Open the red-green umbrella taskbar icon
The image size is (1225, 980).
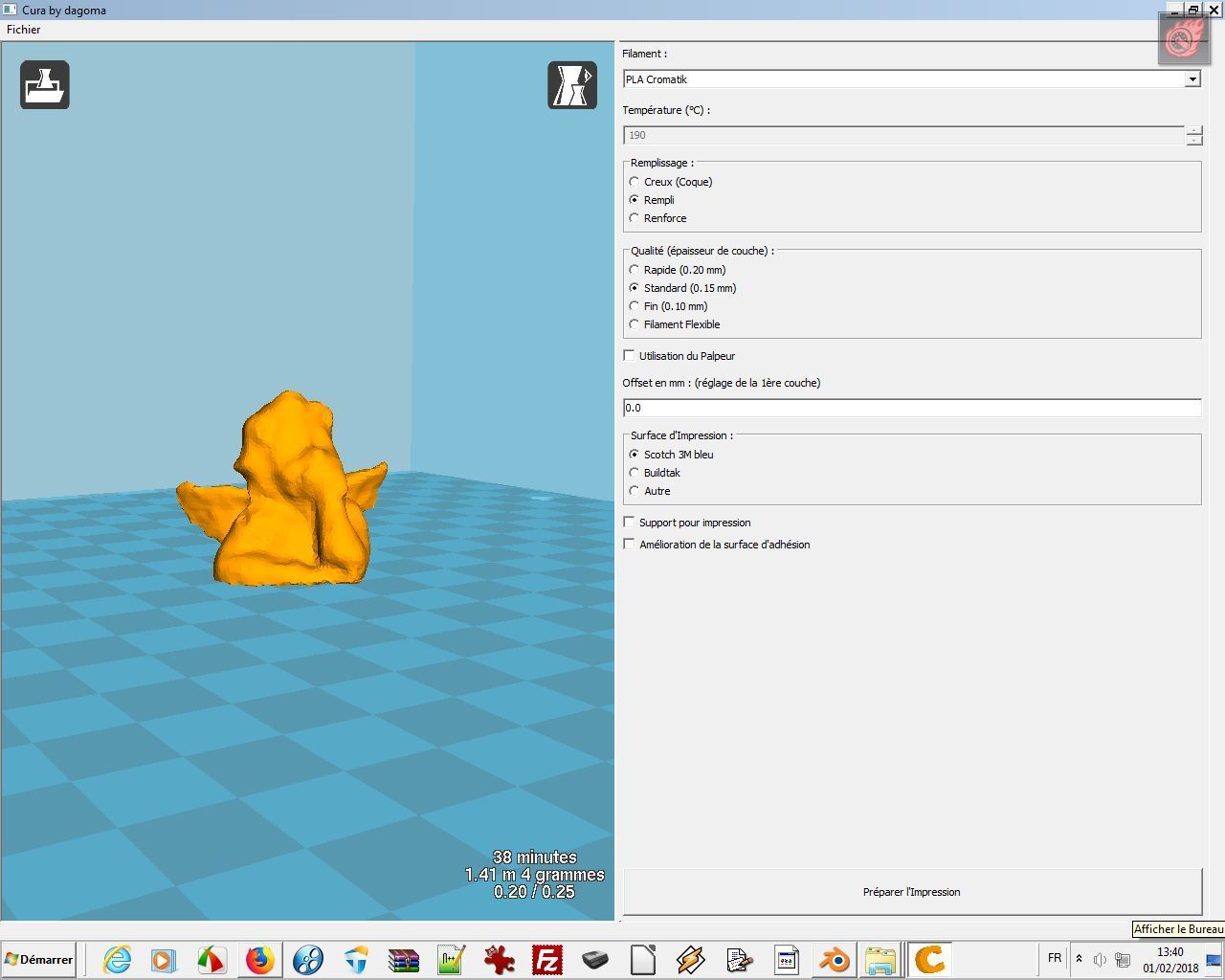(212, 960)
